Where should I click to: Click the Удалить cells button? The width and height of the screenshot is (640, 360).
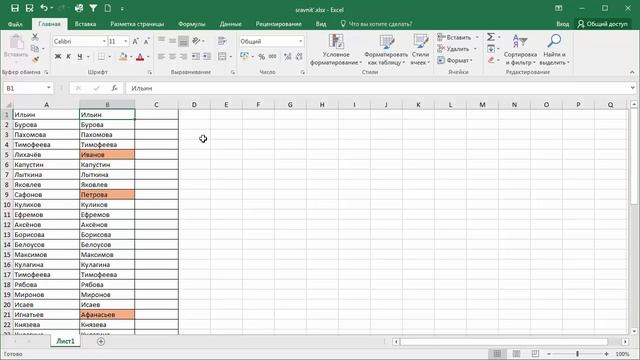pyautogui.click(x=456, y=49)
